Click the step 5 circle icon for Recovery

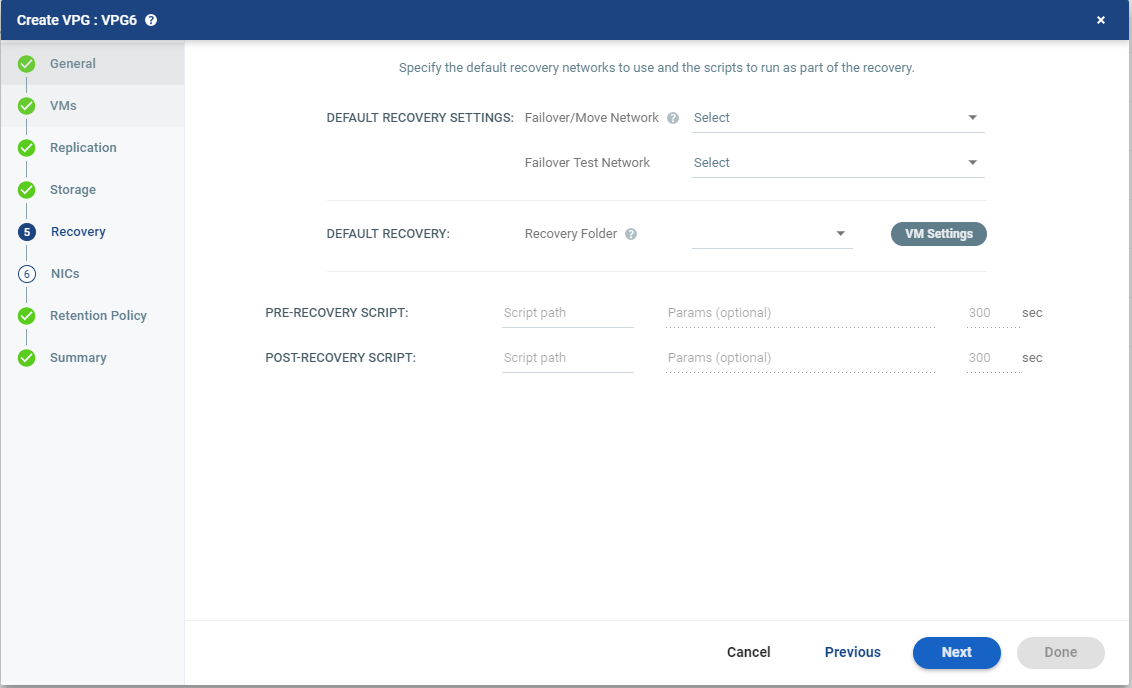(27, 232)
